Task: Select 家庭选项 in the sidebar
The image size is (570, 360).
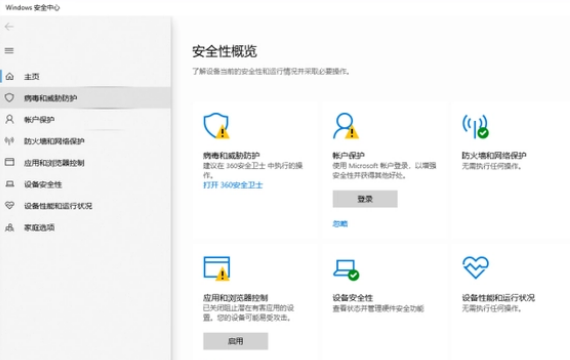Action: 86,228
